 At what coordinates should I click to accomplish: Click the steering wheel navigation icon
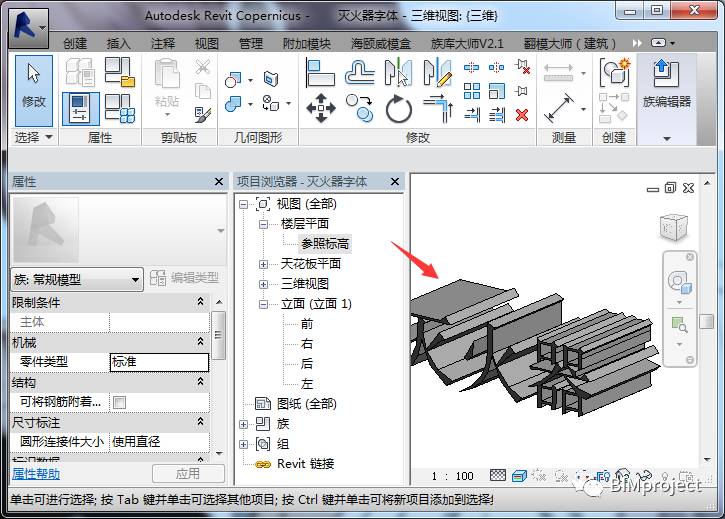coord(679,283)
